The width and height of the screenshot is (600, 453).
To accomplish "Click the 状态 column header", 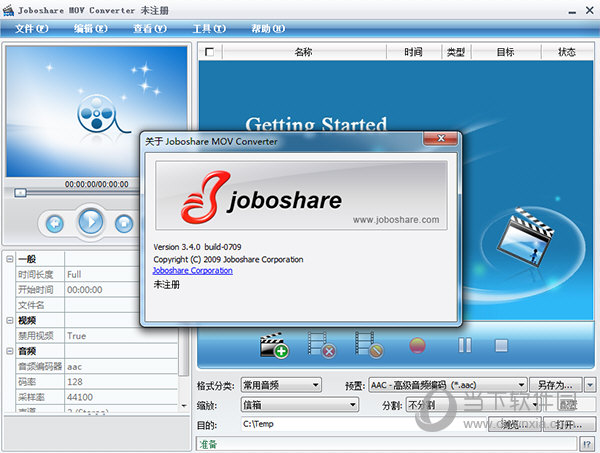I will coord(567,52).
